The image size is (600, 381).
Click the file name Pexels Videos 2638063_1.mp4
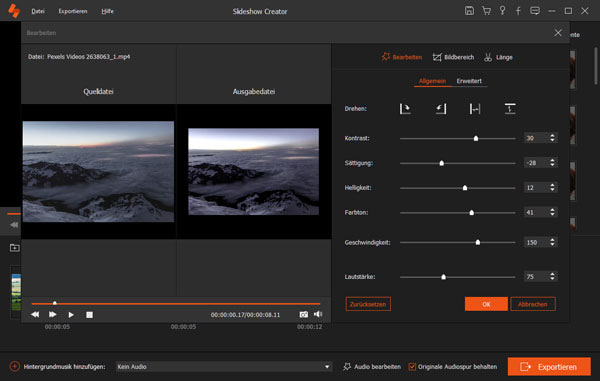point(88,57)
